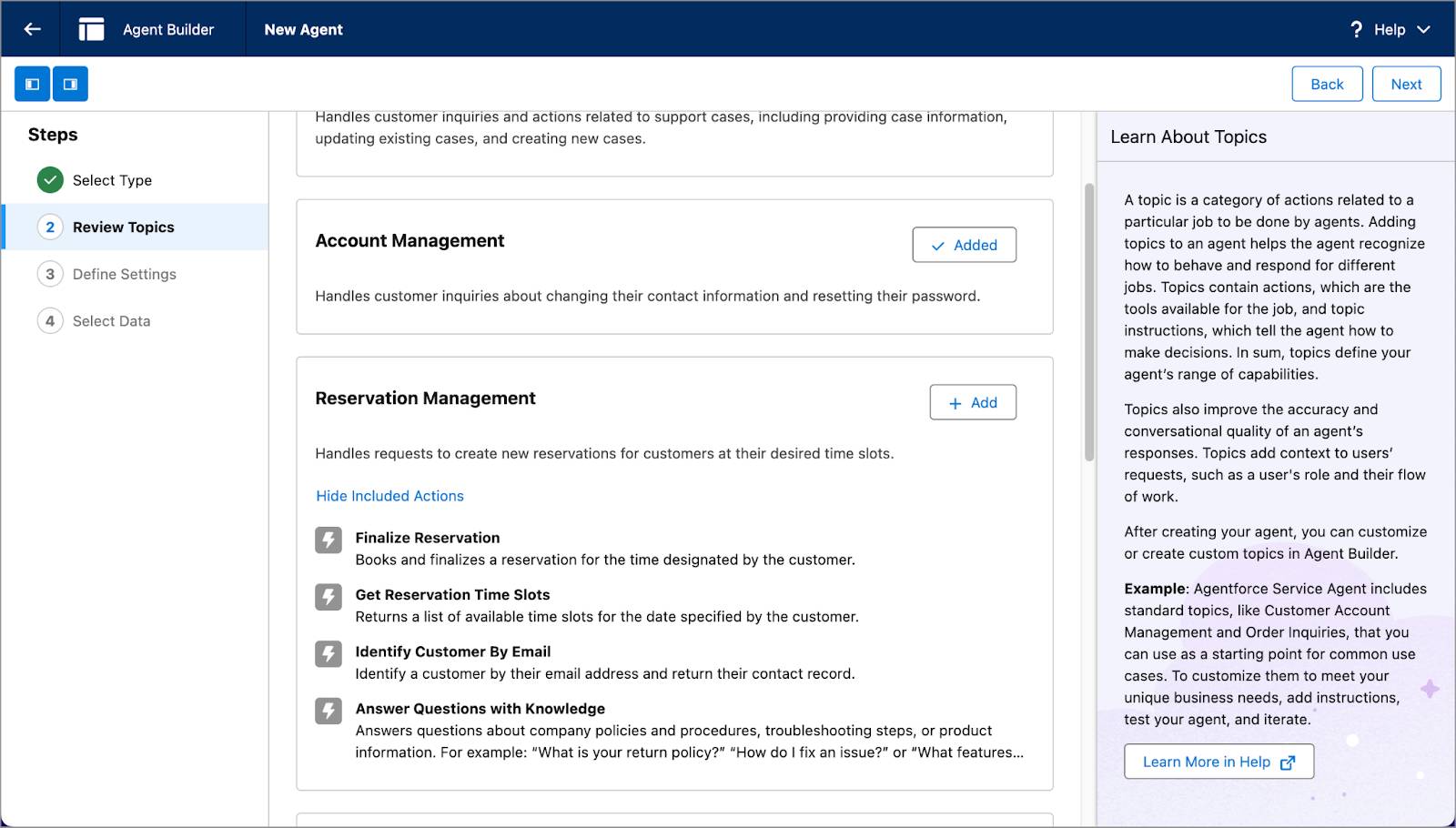Enable the Reservation Management topic with Add
Screen dimensions: 1456x828
pos(972,401)
